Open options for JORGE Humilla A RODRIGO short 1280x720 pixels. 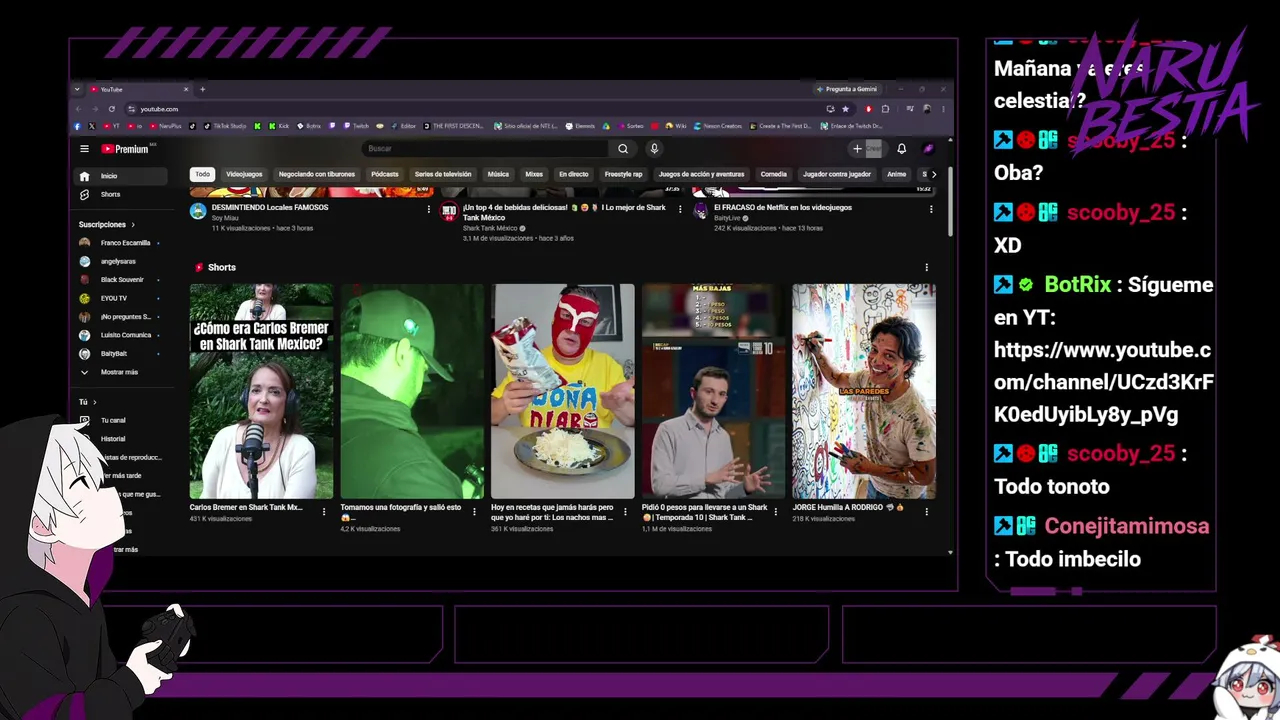[926, 511]
